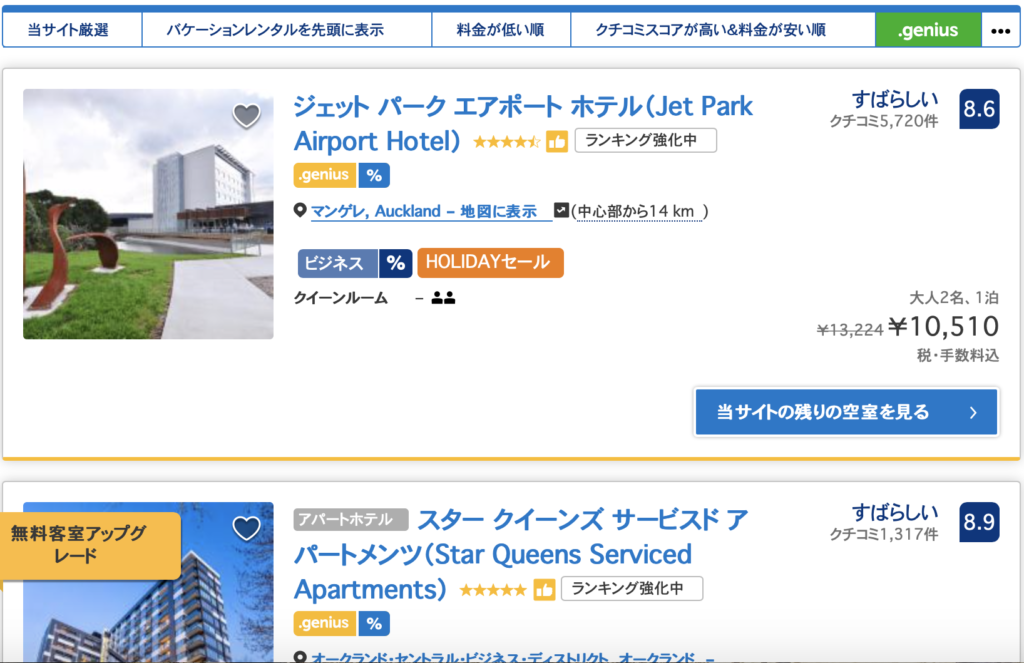Click the Jet Park .genius badge
This screenshot has width=1024, height=663.
(325, 175)
